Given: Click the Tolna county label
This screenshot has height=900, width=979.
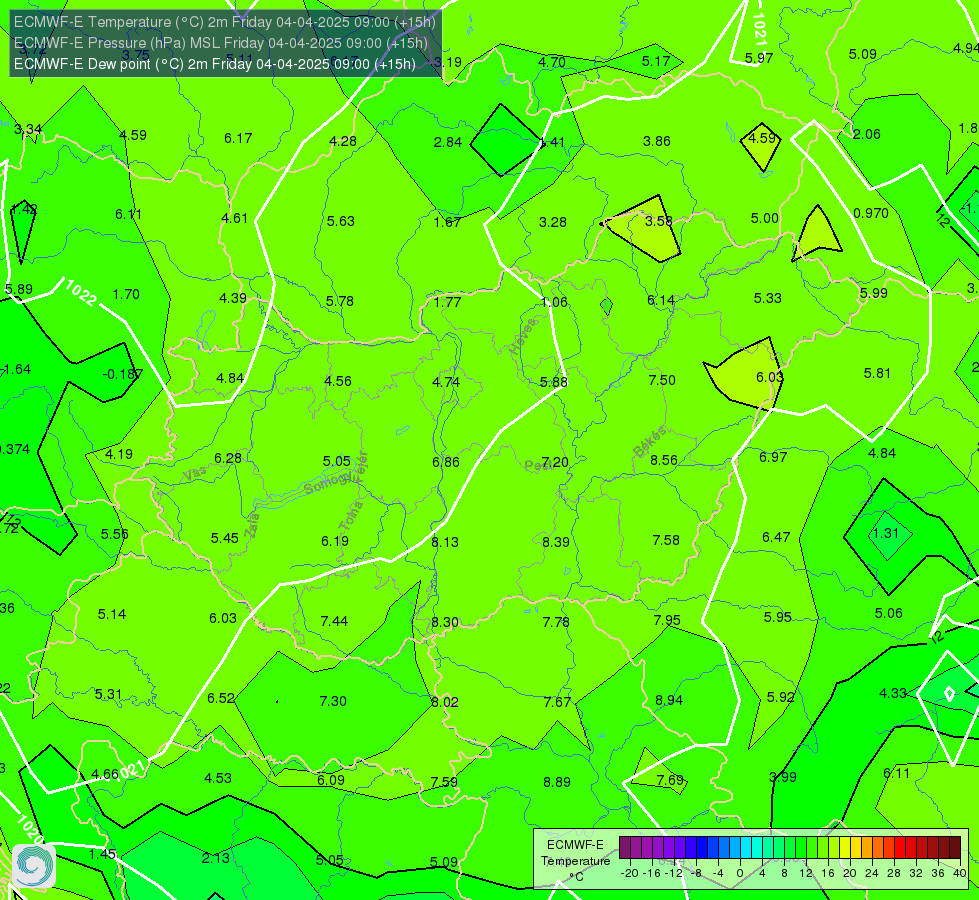Looking at the screenshot, I should click(x=351, y=516).
